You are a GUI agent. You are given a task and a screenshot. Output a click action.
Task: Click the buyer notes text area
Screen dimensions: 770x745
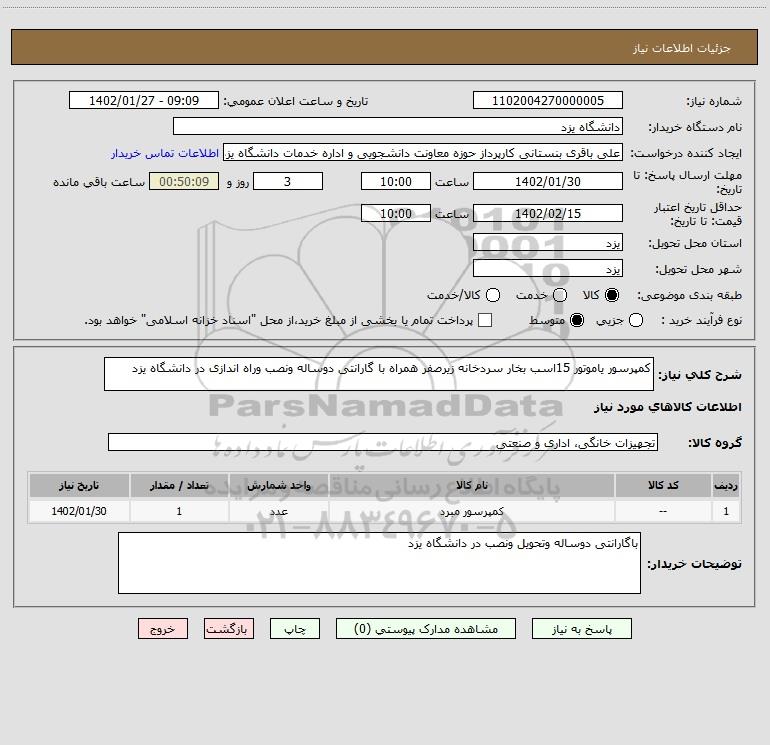379,563
